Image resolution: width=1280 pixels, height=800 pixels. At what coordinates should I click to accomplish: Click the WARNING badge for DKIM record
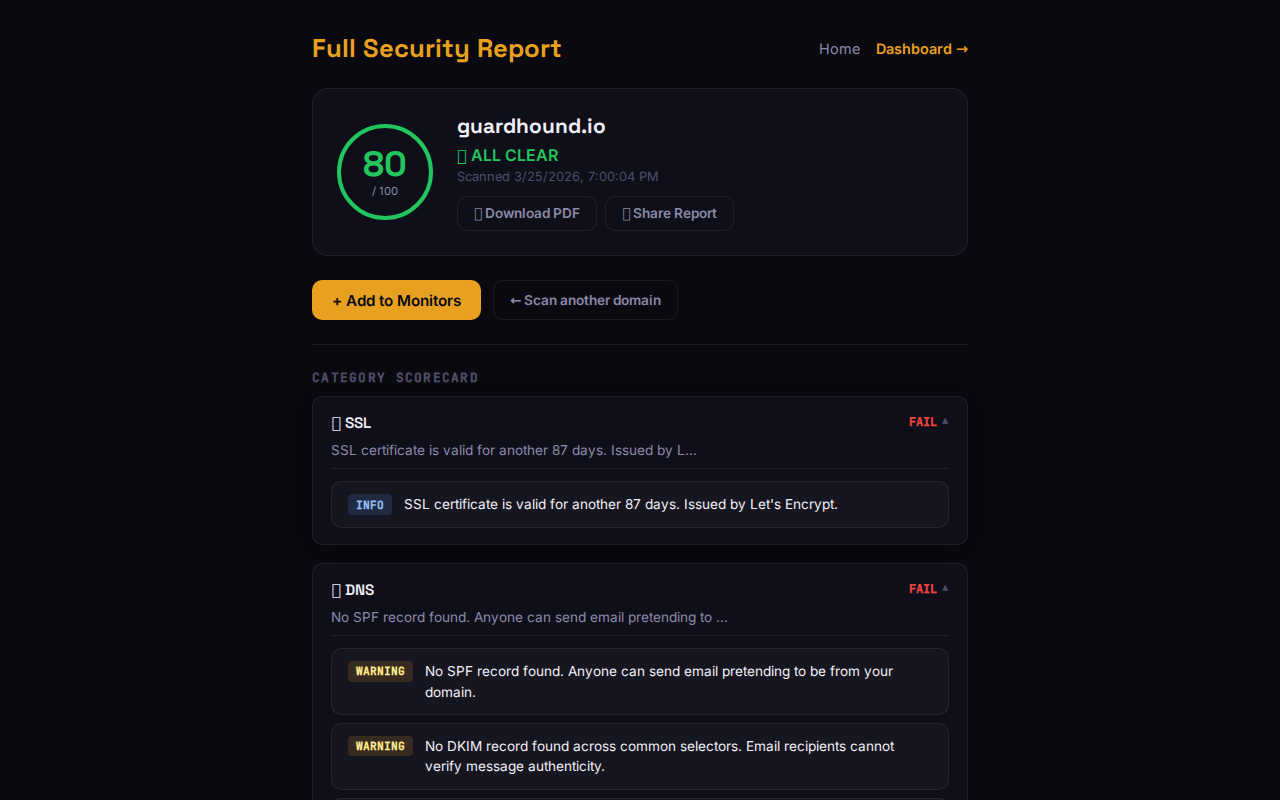pos(380,746)
